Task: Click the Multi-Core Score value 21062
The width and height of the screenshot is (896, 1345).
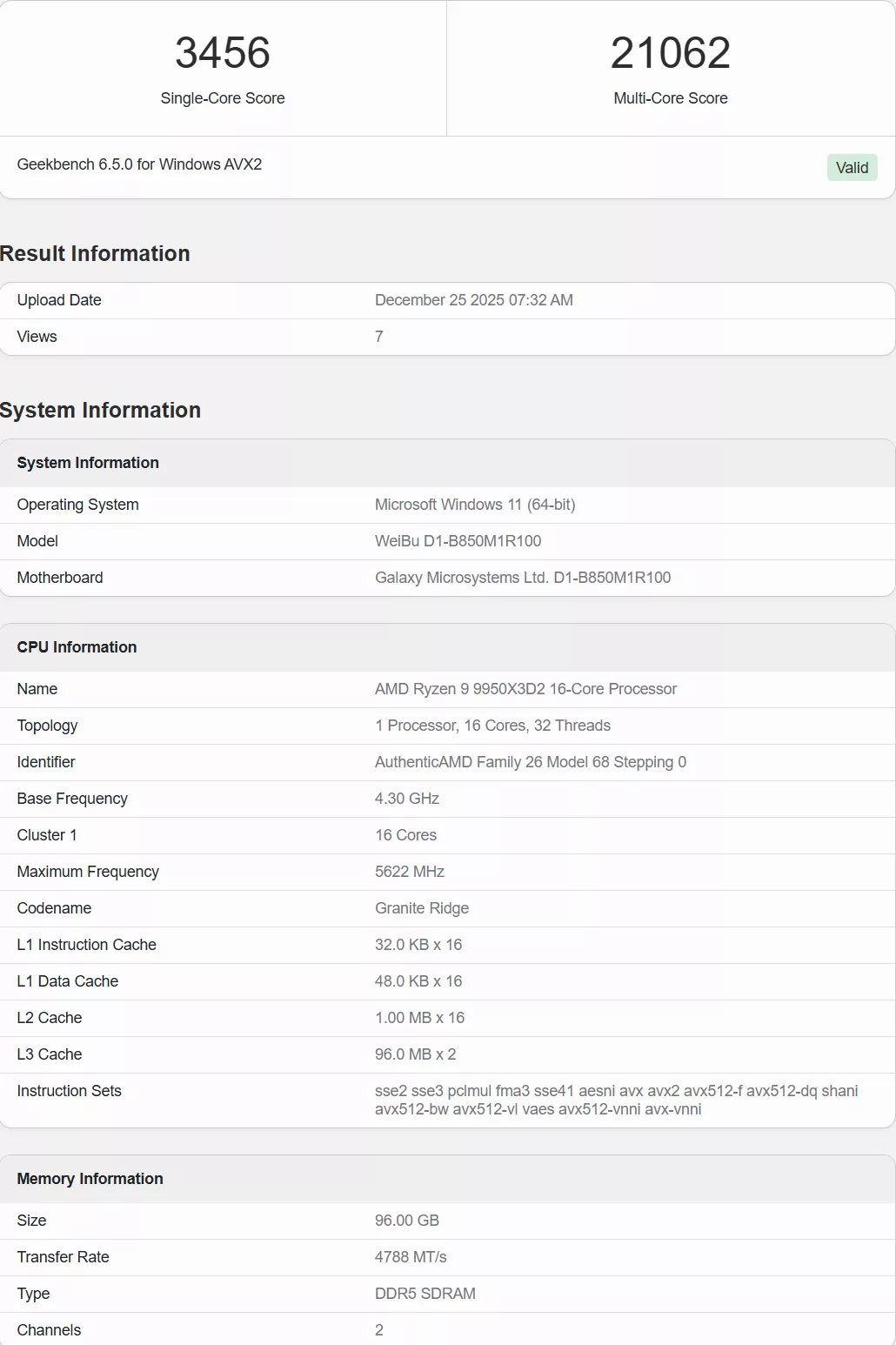Action: [x=670, y=54]
